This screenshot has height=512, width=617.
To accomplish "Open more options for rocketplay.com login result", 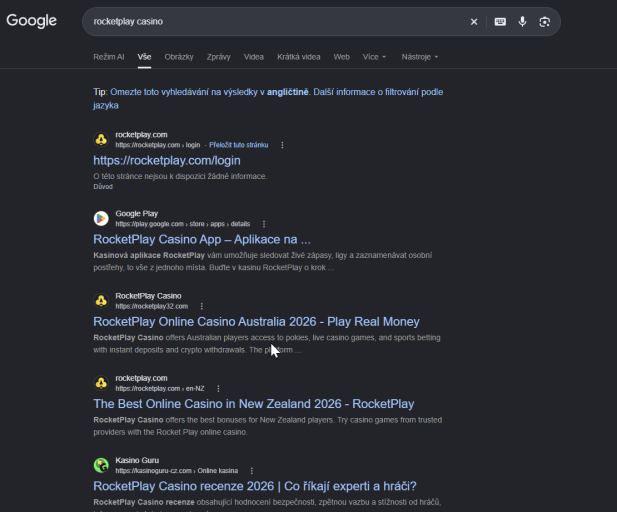I will pyautogui.click(x=282, y=145).
